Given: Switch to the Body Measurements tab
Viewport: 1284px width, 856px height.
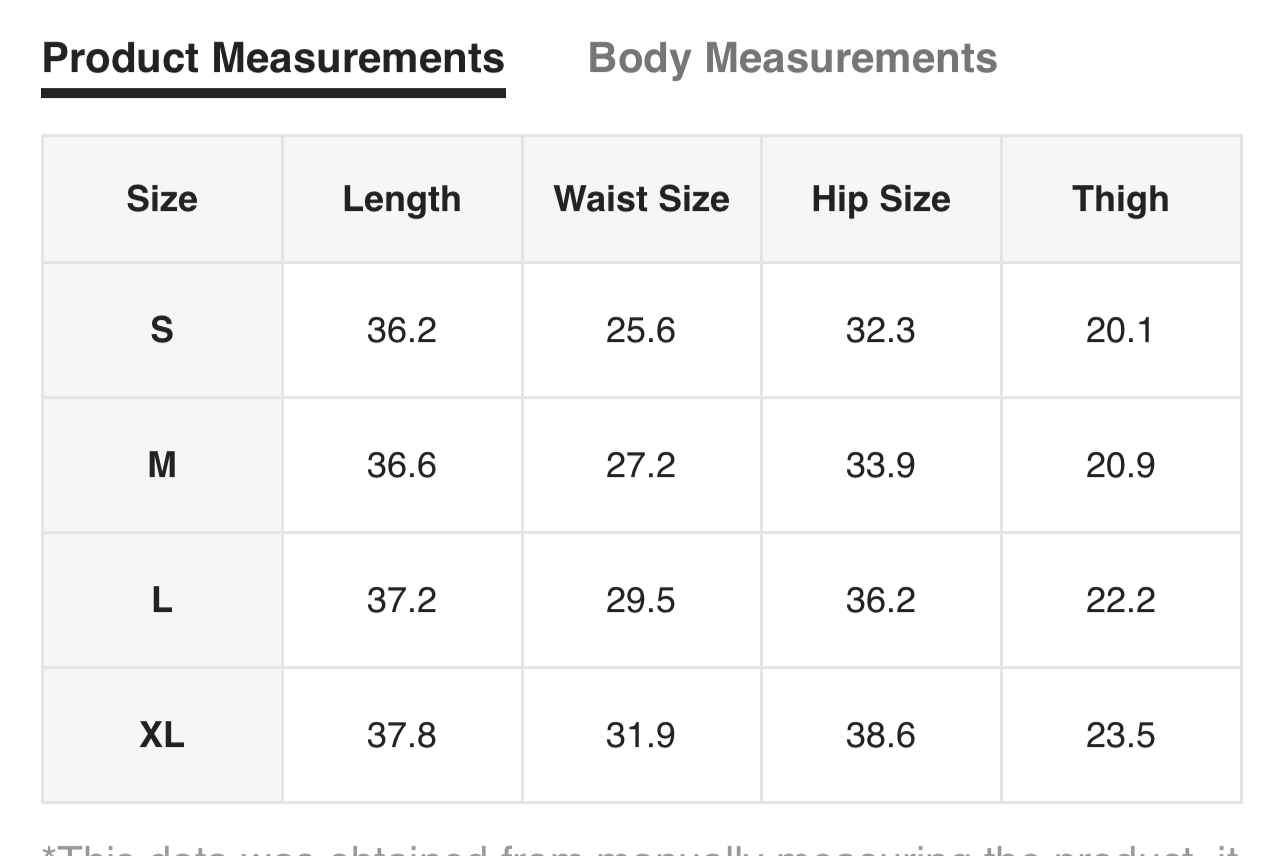Looking at the screenshot, I should 792,58.
